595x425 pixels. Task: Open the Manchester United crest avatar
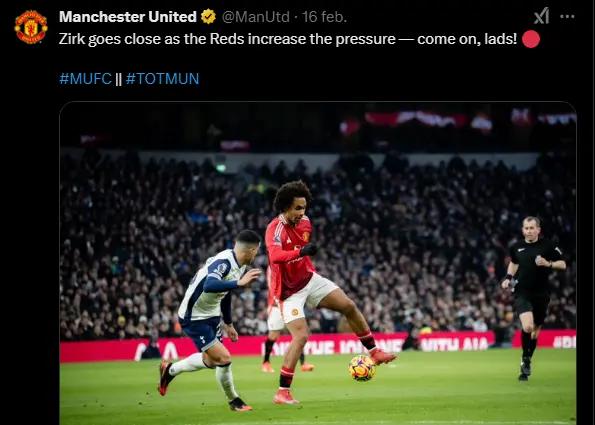31,27
